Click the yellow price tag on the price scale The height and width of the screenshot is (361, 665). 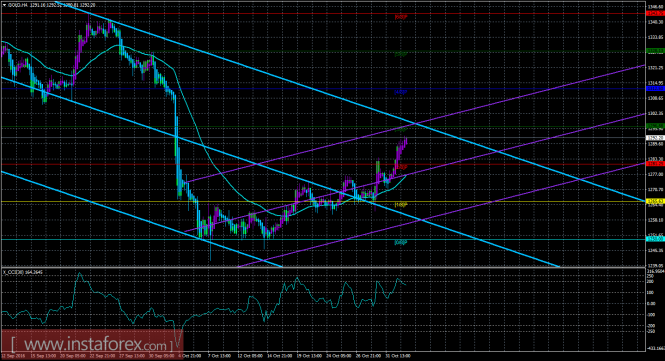tap(654, 201)
